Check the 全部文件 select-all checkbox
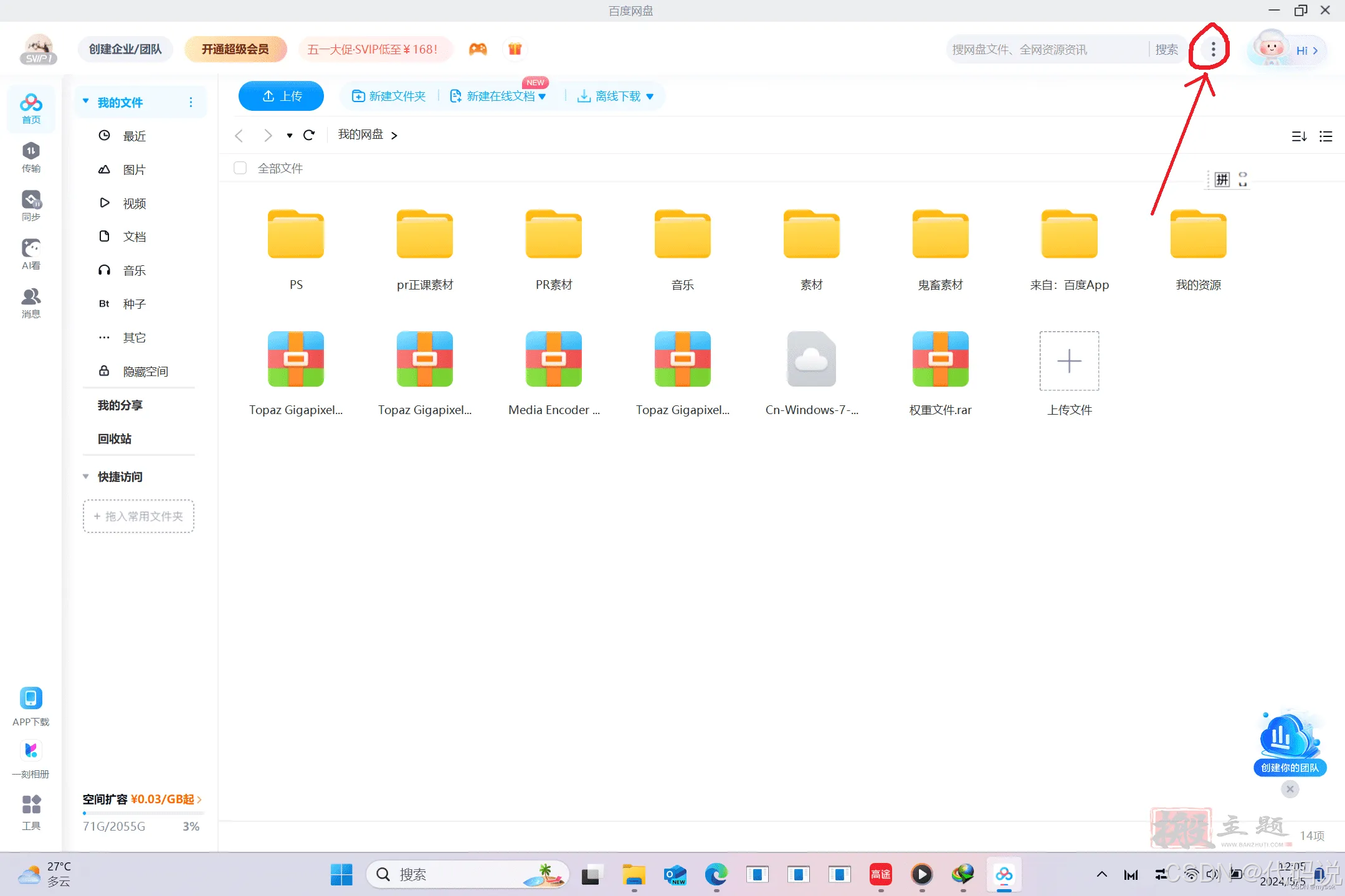The height and width of the screenshot is (896, 1345). [x=240, y=168]
